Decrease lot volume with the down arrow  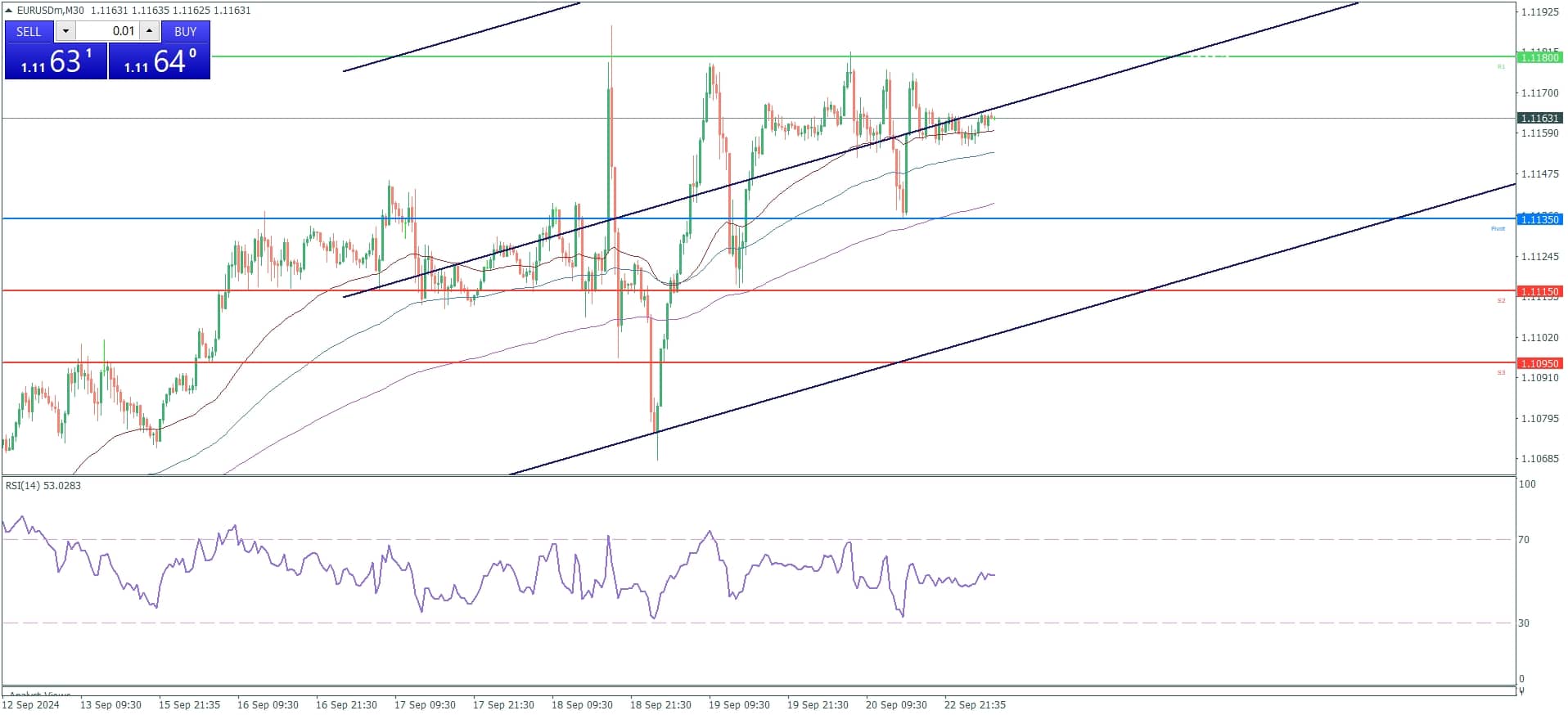65,31
